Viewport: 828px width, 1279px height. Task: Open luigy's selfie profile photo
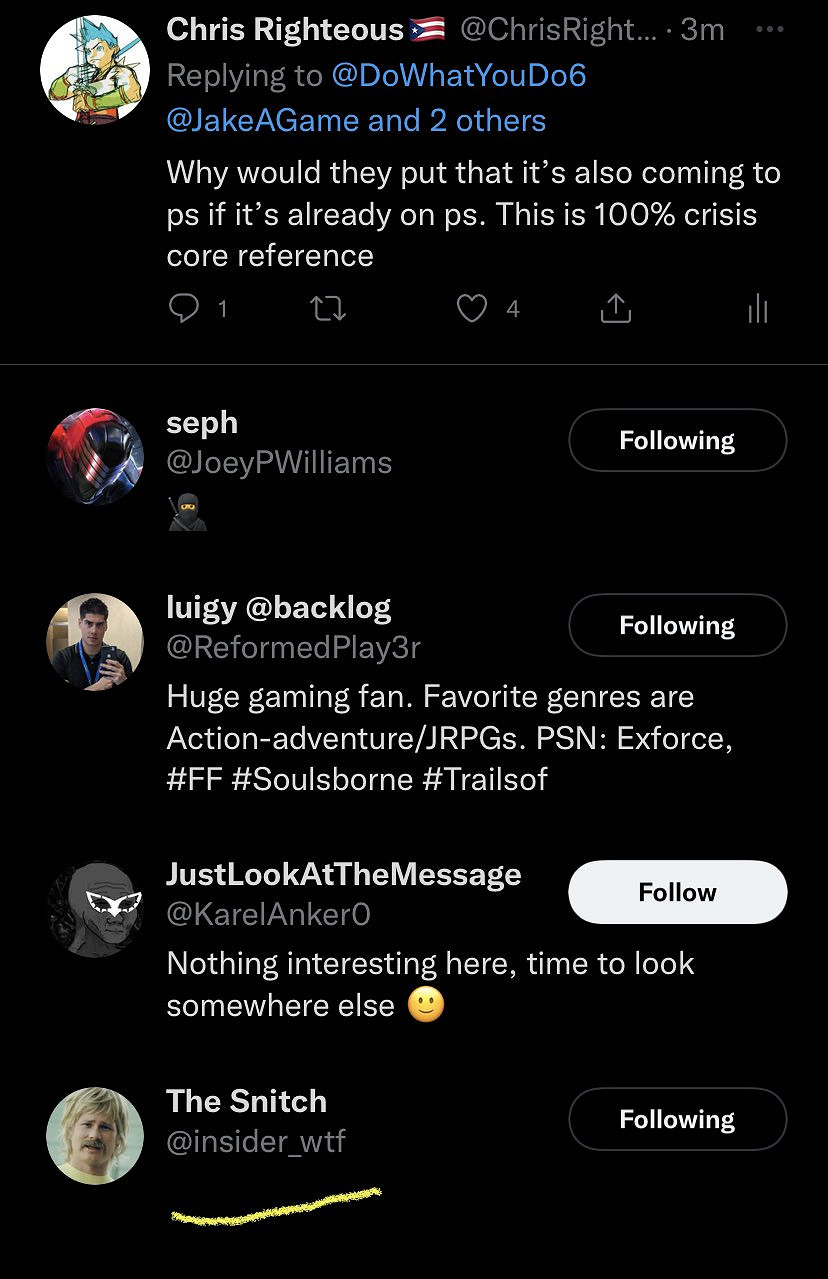pyautogui.click(x=94, y=641)
